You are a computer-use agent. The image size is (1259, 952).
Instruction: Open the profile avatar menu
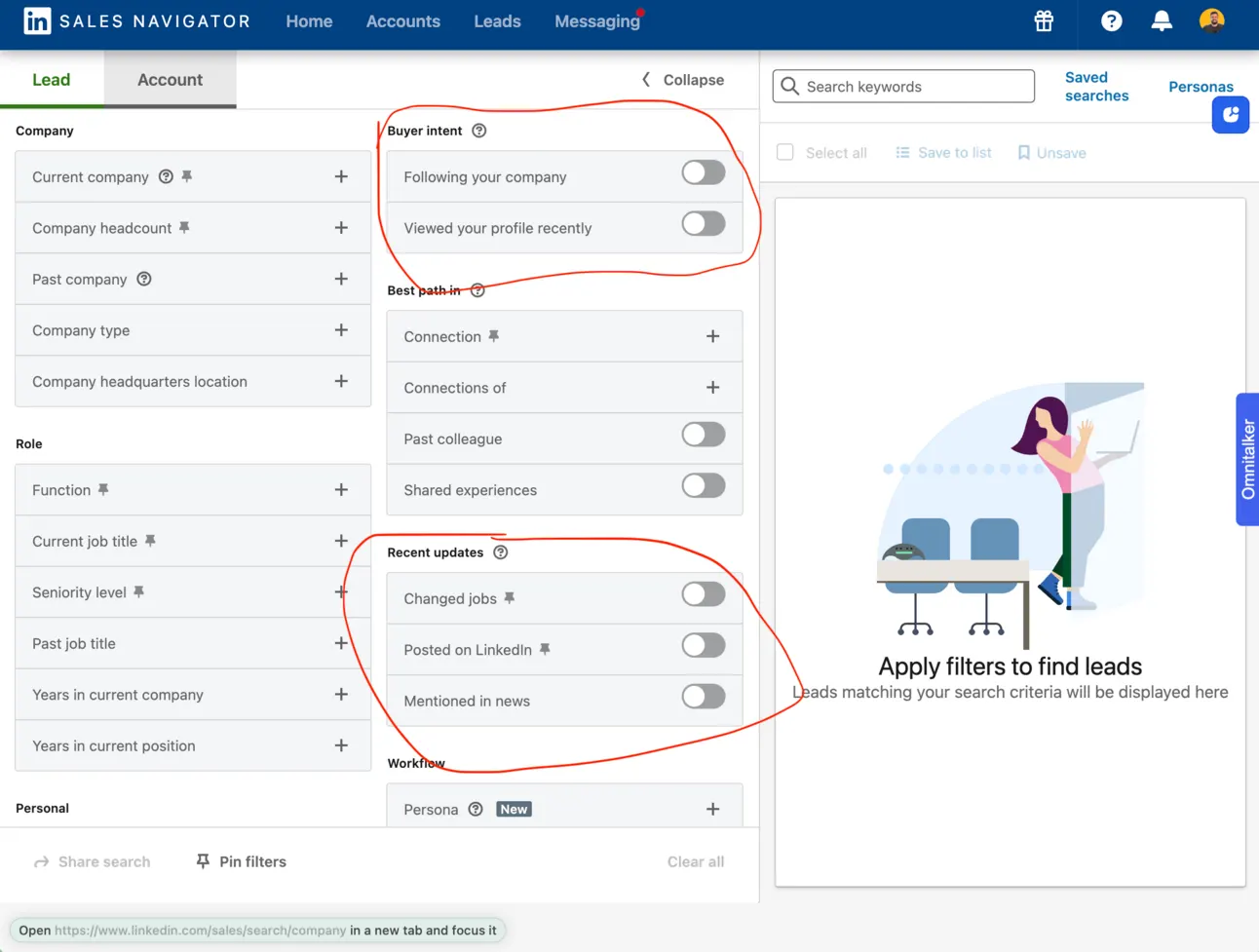(x=1211, y=20)
